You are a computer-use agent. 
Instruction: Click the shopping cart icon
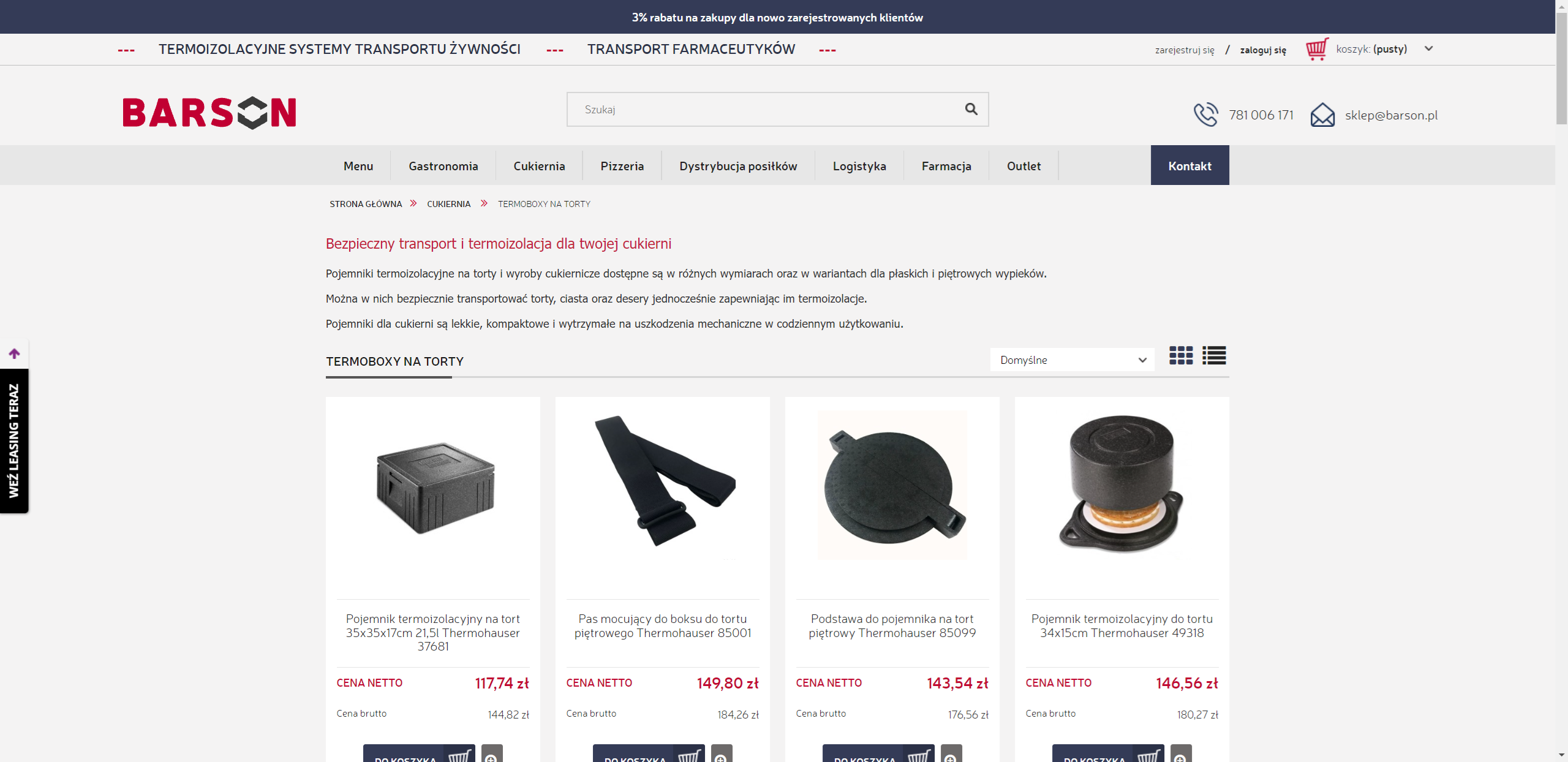coord(1316,49)
